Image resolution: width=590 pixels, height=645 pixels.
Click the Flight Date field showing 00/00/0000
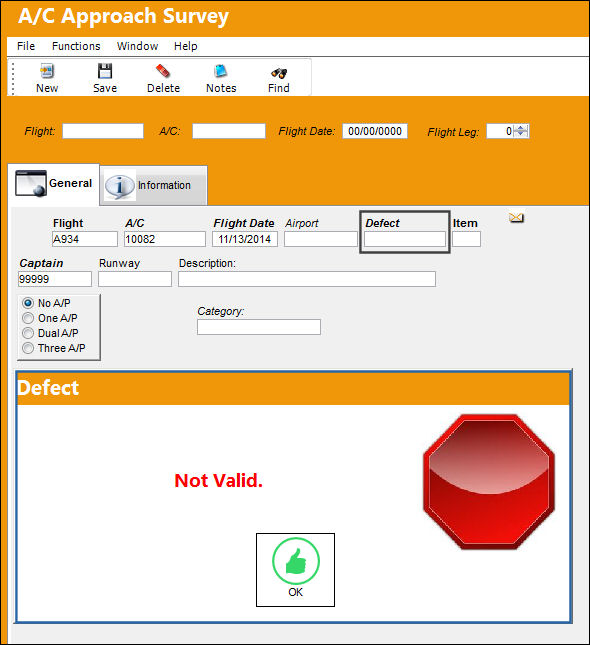[x=375, y=131]
